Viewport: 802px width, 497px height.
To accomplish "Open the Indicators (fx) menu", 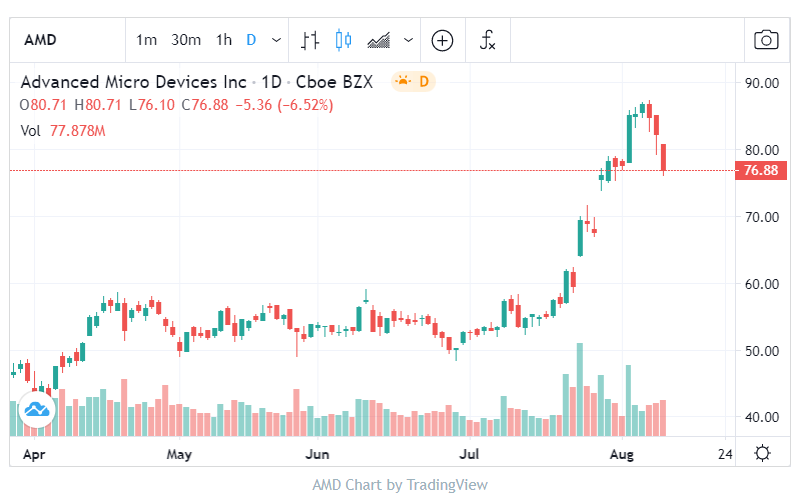I will (488, 40).
